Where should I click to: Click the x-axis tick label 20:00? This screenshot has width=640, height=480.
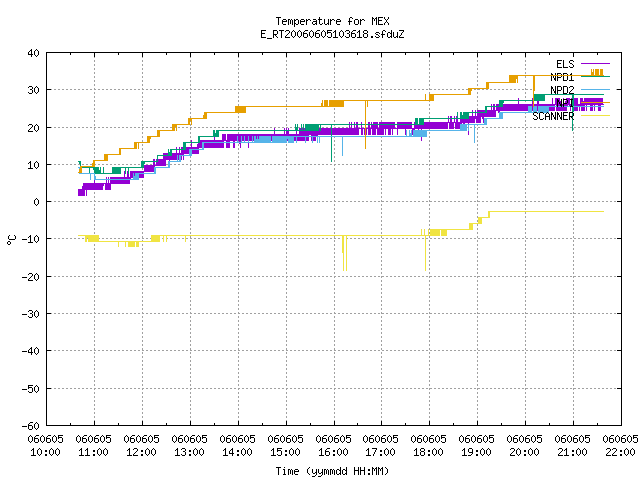[x=524, y=452]
